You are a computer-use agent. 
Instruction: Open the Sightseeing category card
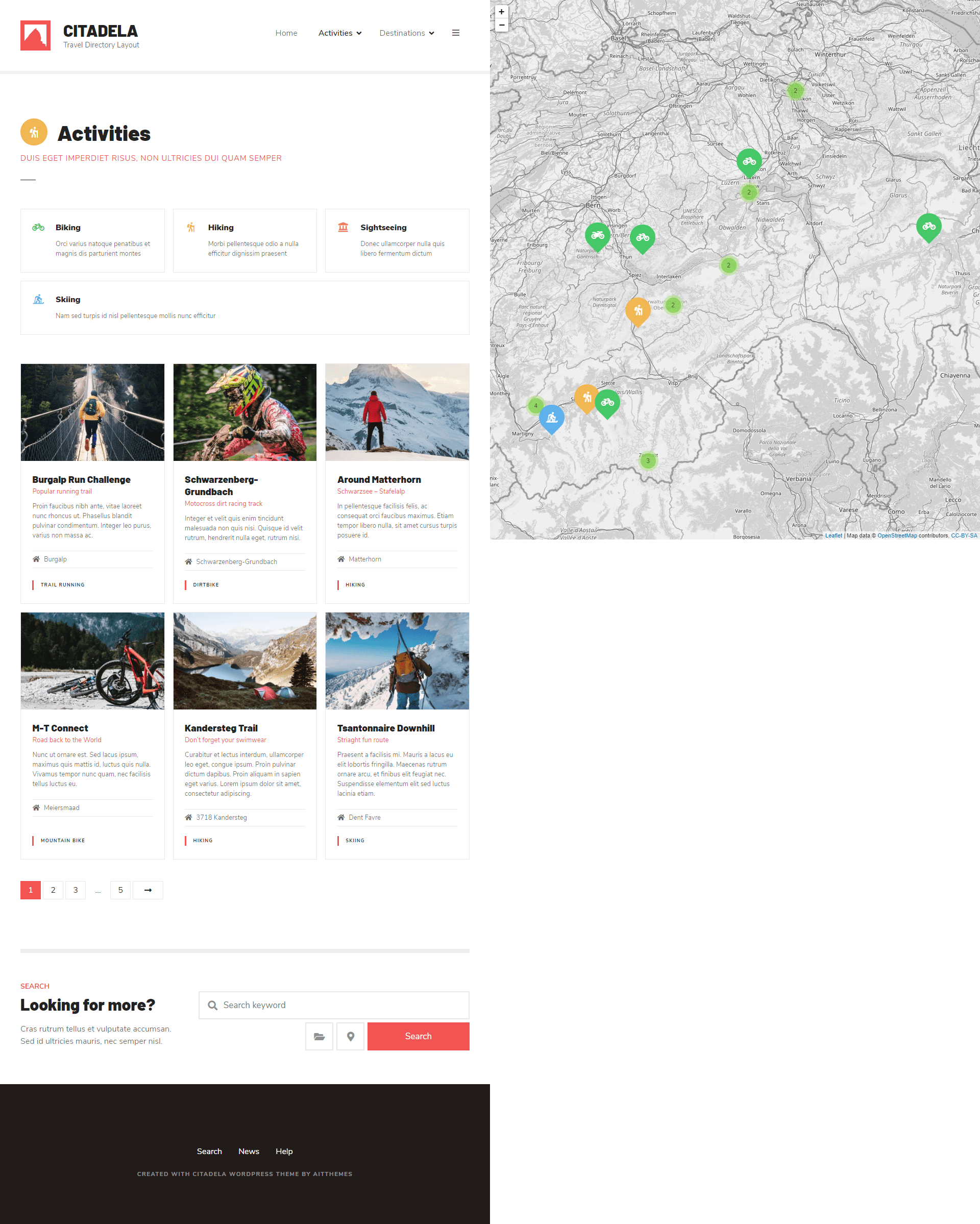tap(397, 240)
